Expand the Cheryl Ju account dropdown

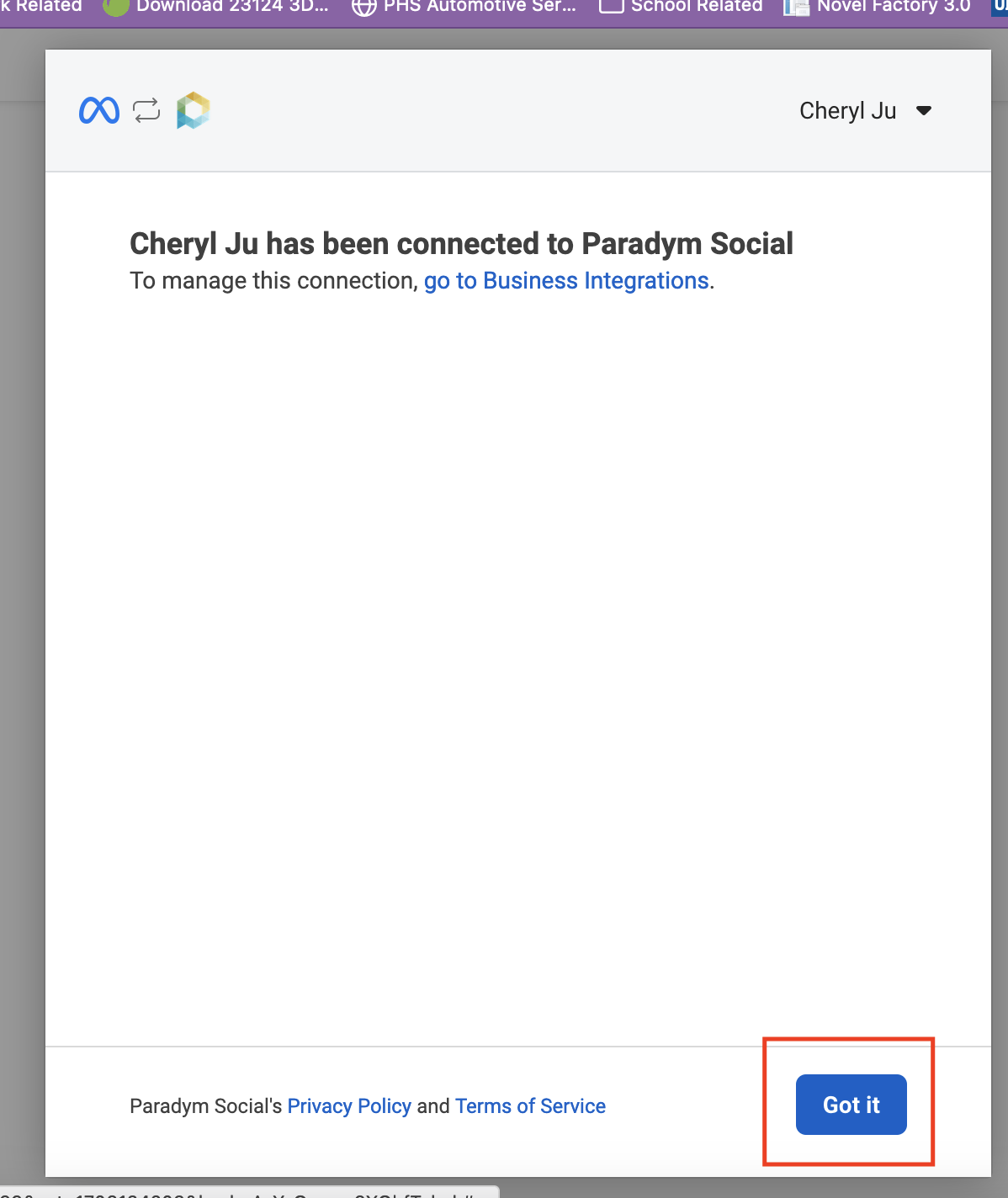point(924,111)
